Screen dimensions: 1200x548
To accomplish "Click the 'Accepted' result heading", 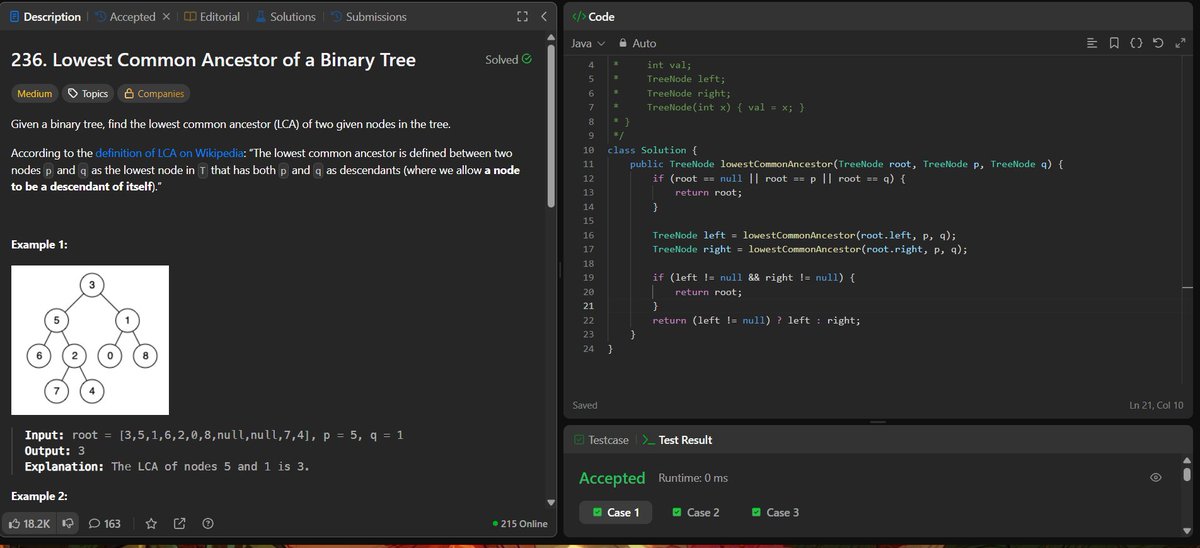I will (x=612, y=478).
